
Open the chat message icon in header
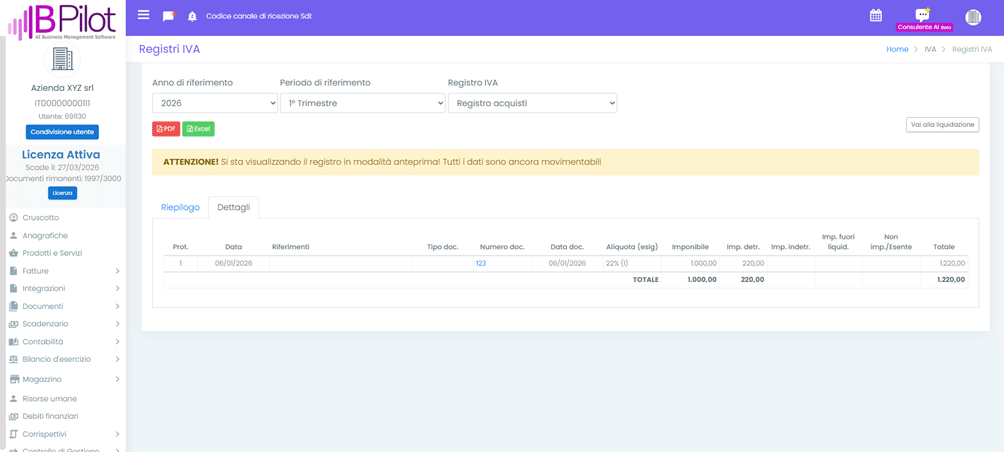pos(168,16)
